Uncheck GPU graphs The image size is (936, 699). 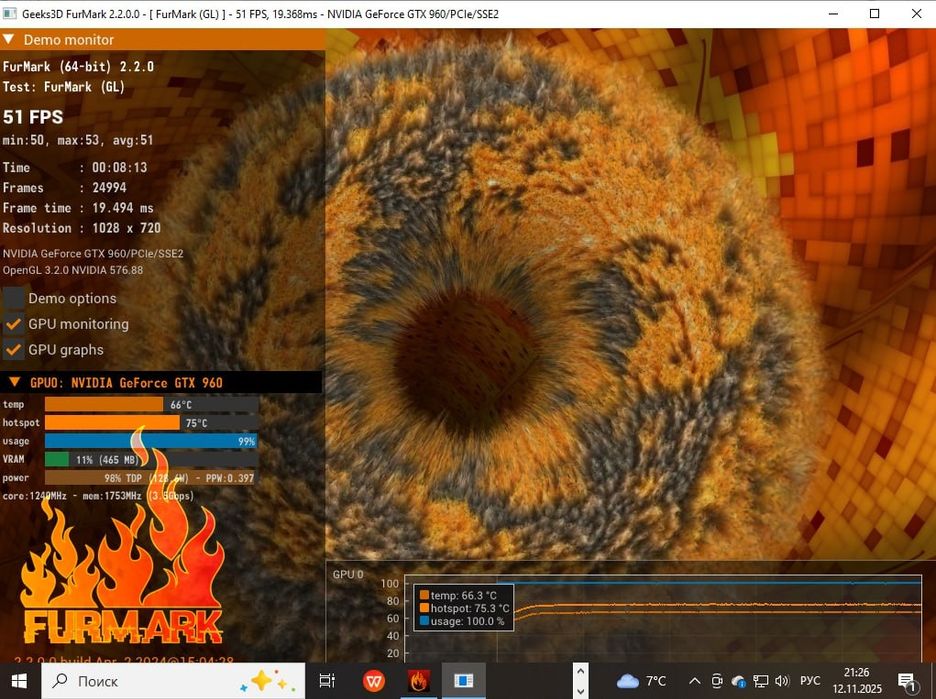13,349
